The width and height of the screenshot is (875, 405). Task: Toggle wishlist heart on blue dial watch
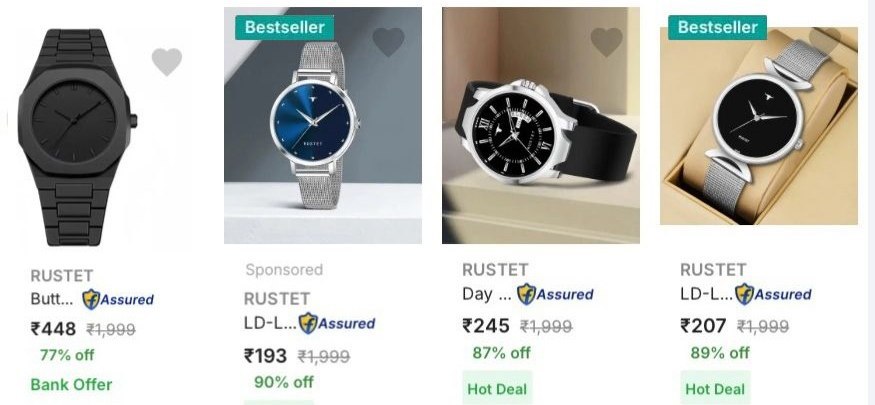click(x=388, y=42)
